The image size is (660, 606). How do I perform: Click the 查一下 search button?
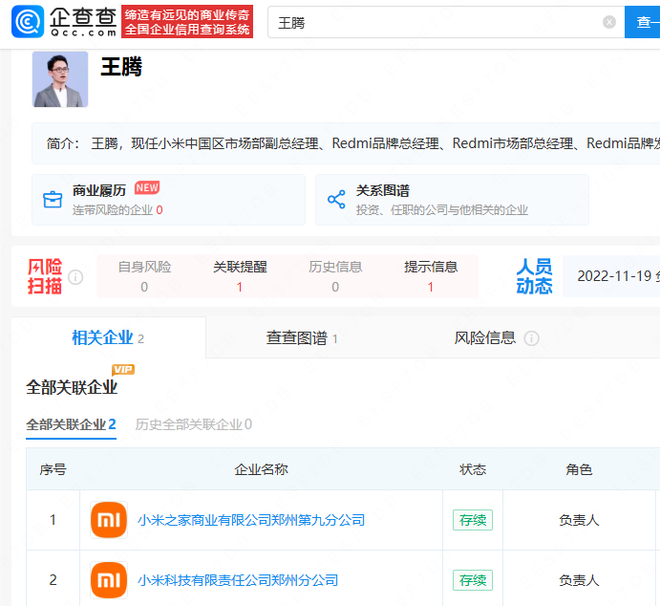(643, 22)
